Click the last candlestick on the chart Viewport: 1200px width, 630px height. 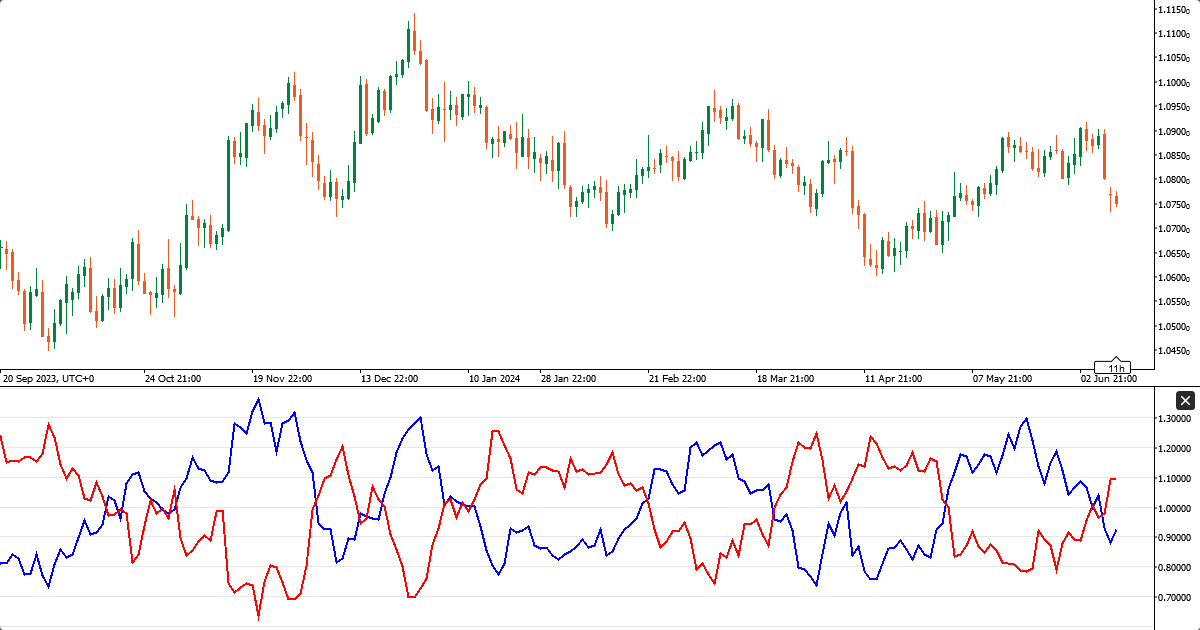tap(1116, 200)
